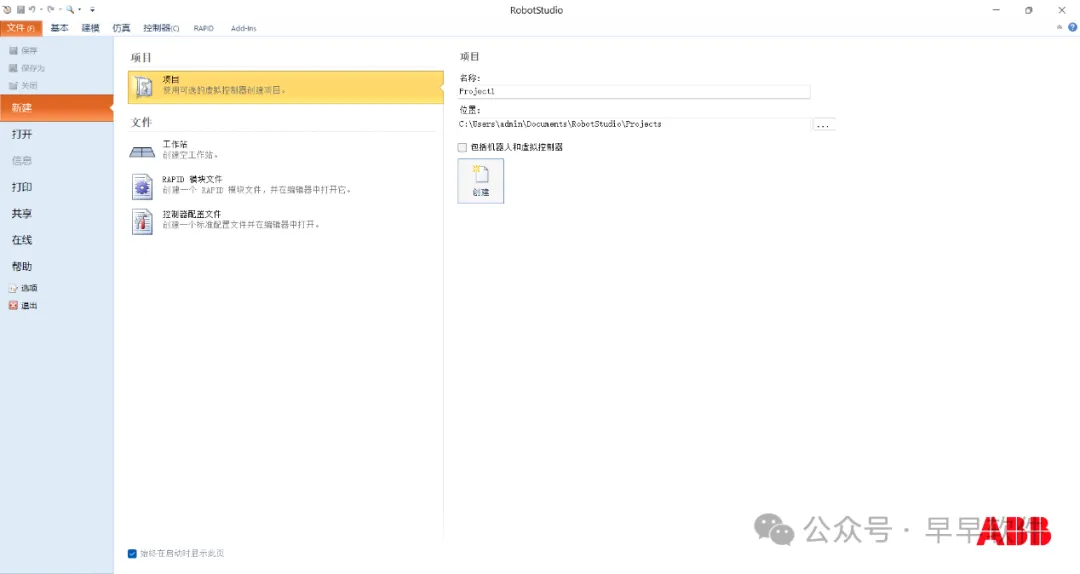1080x574 pixels.
Task: Uncheck 始终在启动时显示此页 checkbox
Action: pos(132,553)
